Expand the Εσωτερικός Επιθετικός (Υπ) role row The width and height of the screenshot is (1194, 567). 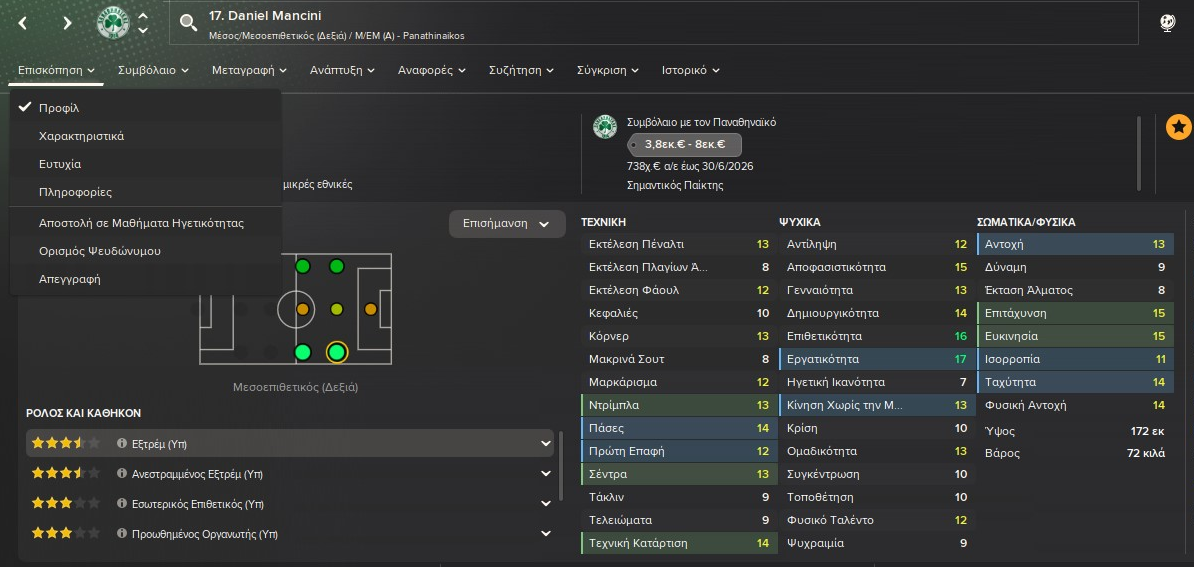(x=546, y=504)
